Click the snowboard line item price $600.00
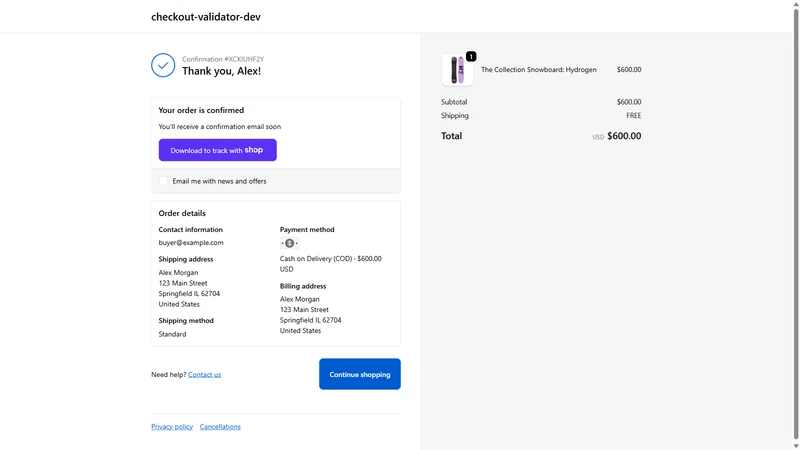 coord(629,70)
